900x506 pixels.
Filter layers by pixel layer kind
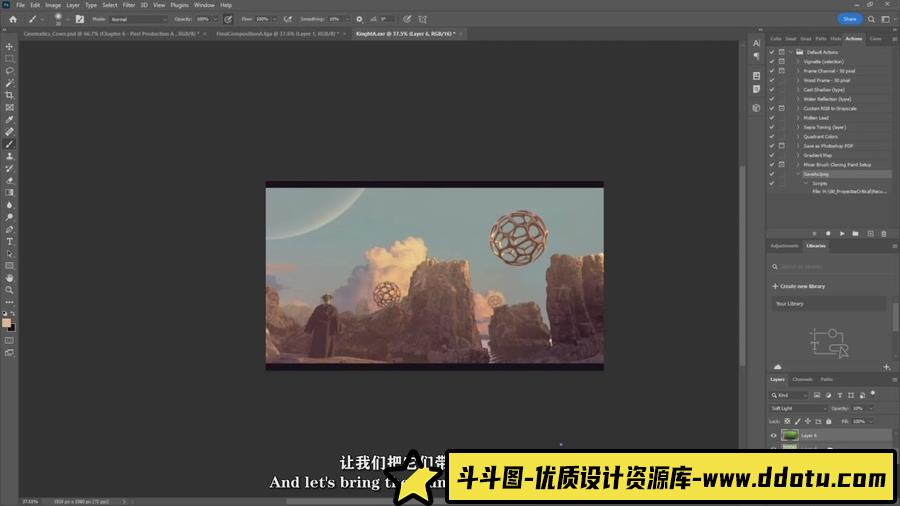pos(817,395)
